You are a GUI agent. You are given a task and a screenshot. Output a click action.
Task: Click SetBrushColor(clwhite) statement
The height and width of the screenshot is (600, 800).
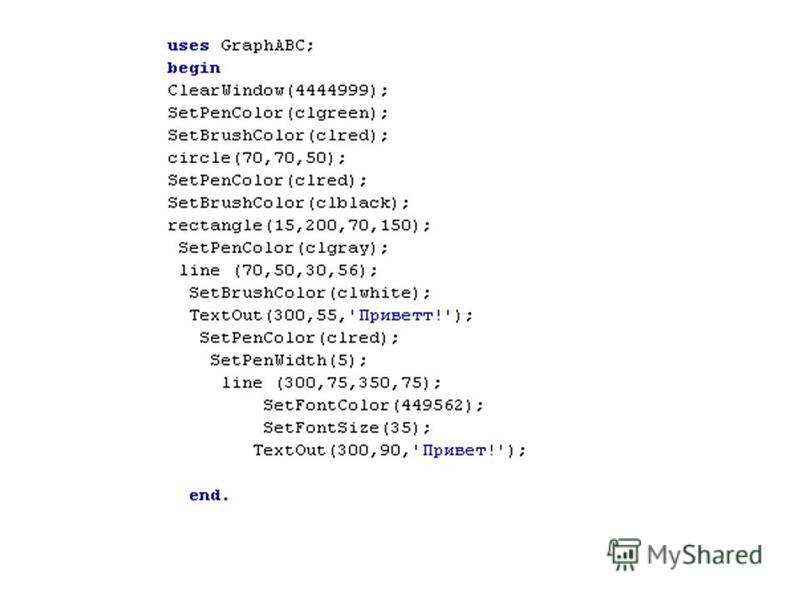click(x=310, y=292)
